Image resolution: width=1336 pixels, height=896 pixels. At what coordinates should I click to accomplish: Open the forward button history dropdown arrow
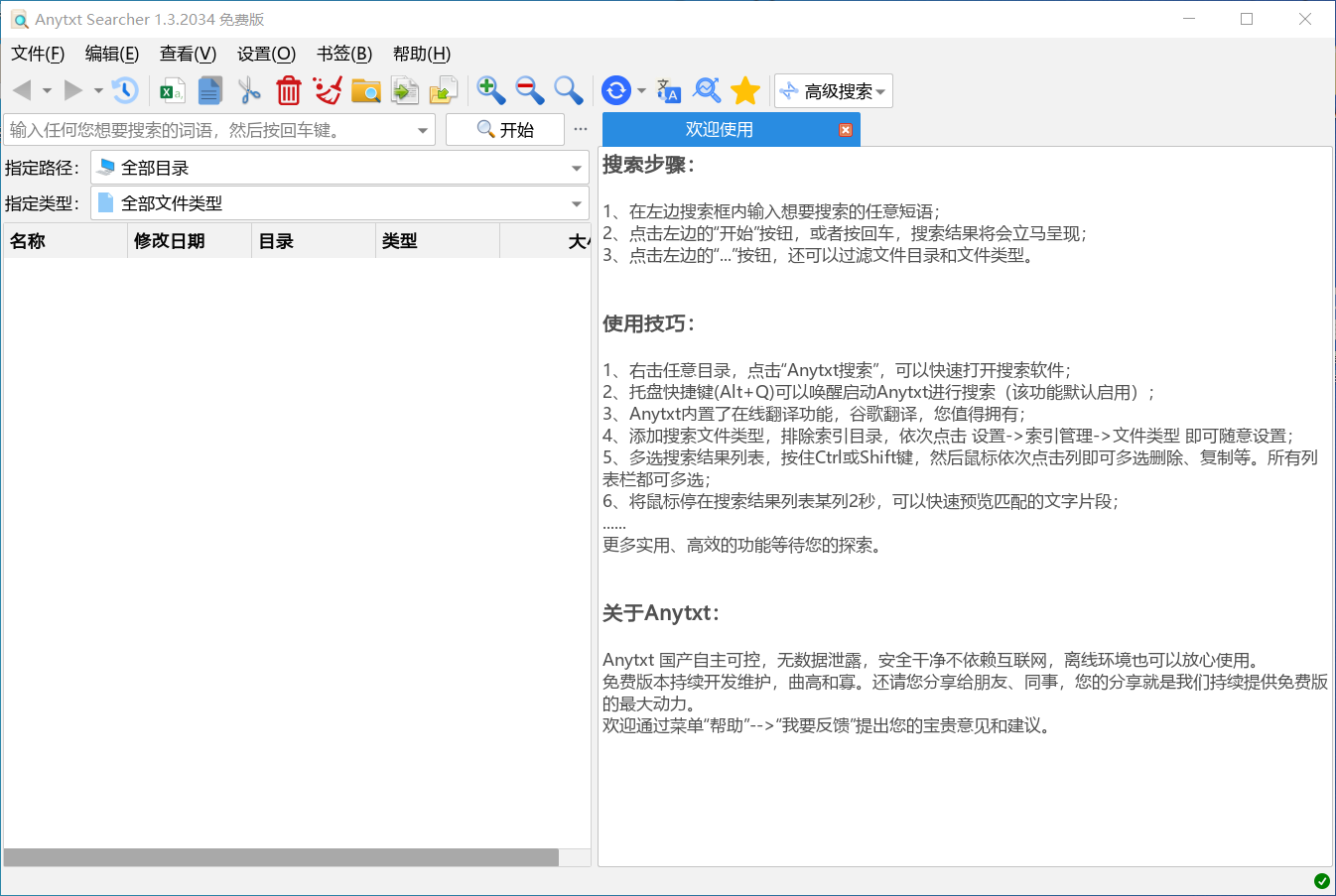tap(98, 91)
